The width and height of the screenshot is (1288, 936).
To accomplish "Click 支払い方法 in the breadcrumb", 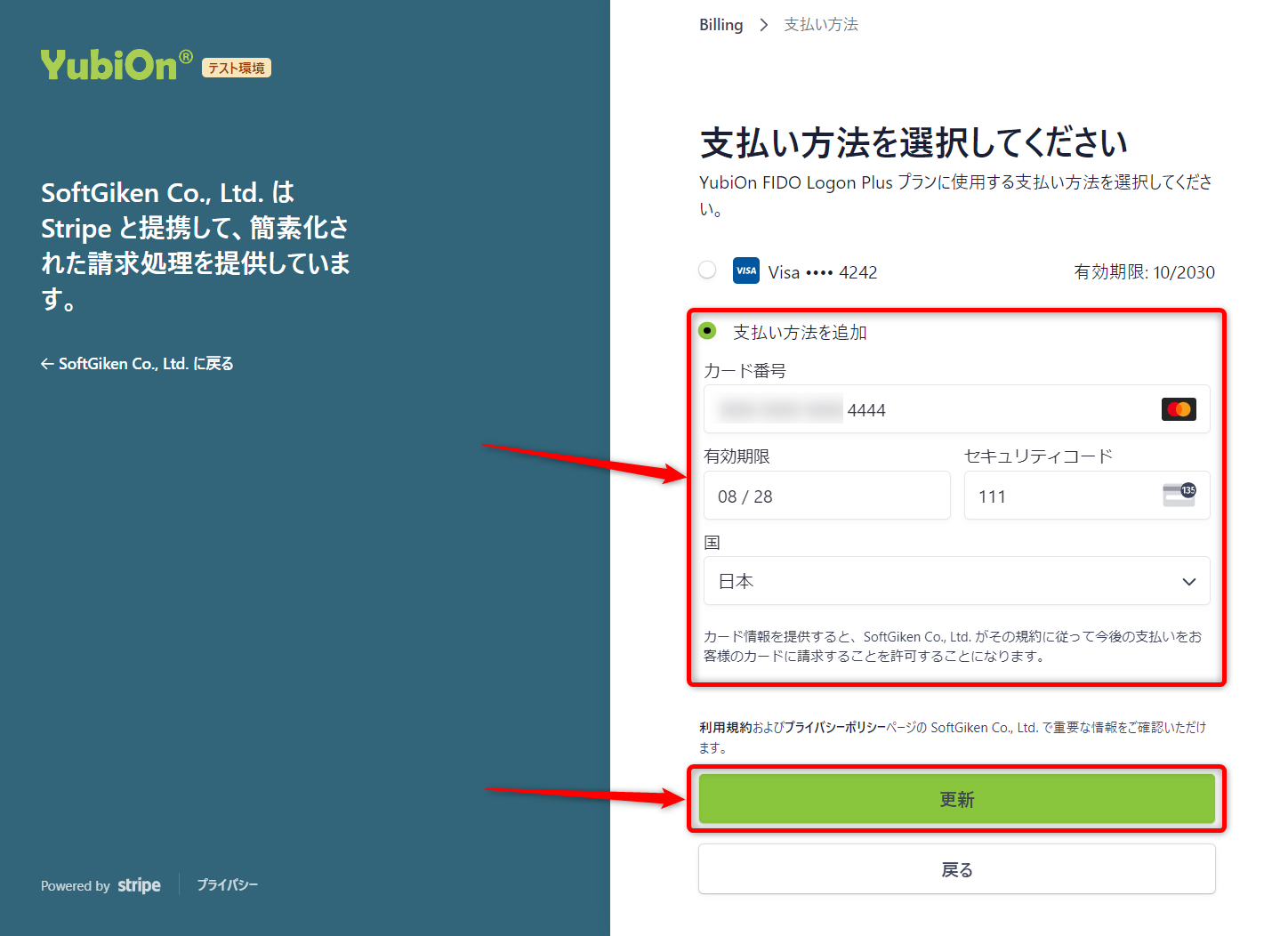I will (820, 25).
